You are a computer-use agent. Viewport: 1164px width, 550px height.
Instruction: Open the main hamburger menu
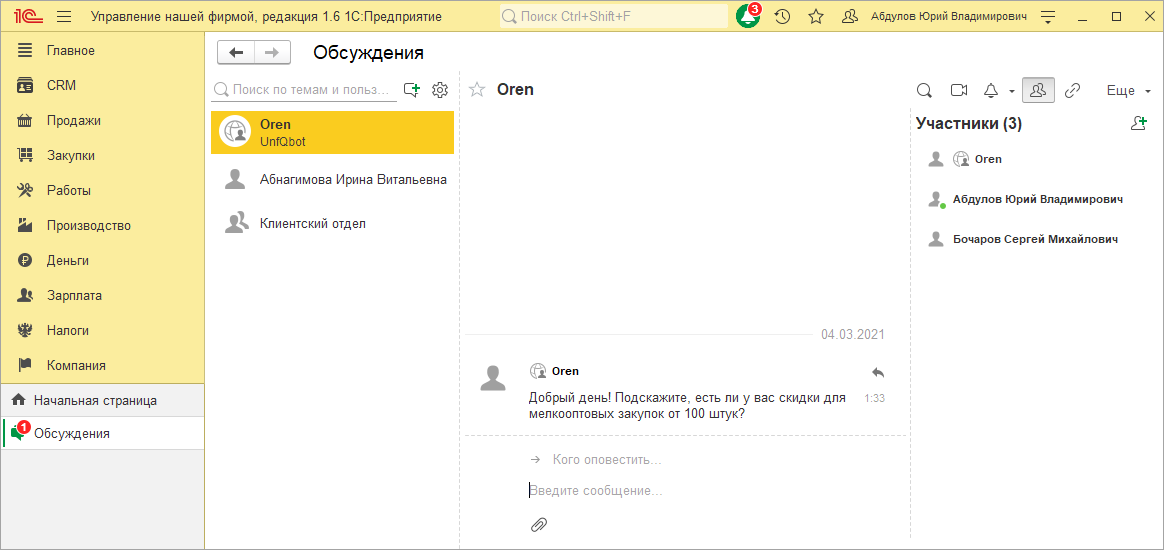(64, 16)
